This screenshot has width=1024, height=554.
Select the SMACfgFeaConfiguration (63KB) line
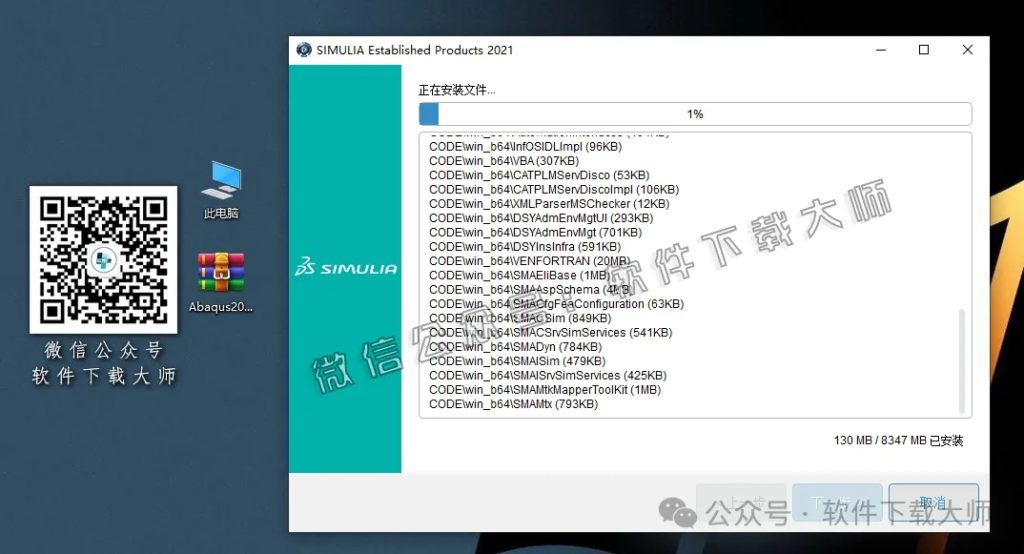point(556,304)
